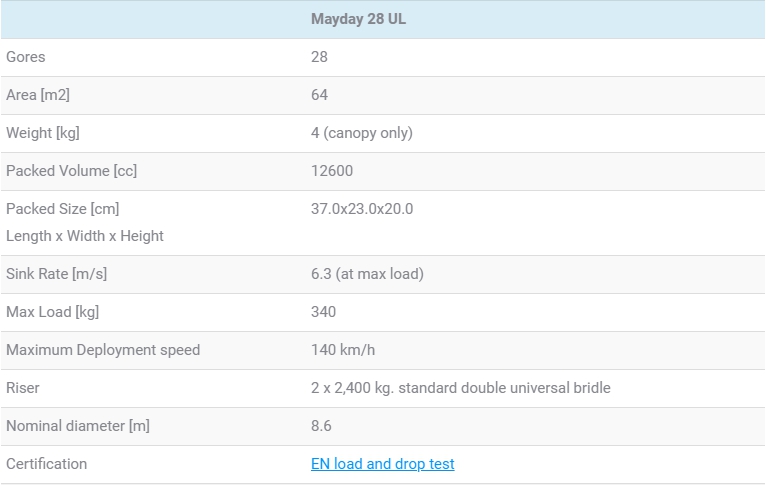Select the 37.0x23.0x20.0 dimensions value

pyautogui.click(x=362, y=209)
